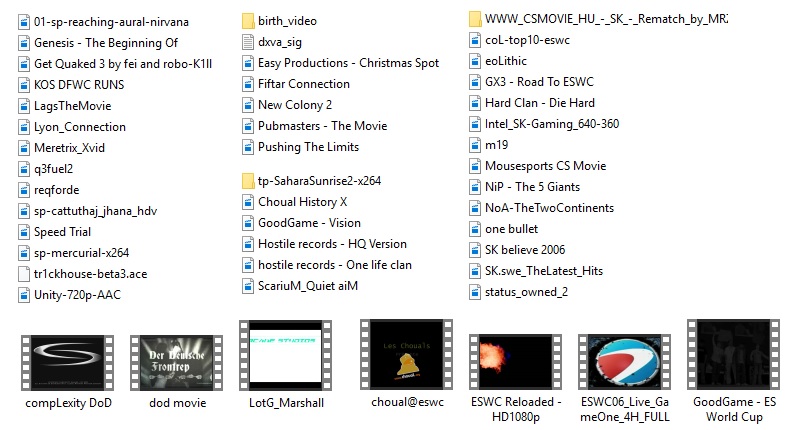Click the LagsTheMovie file icon
Screen dimensions: 810x430
[24, 106]
